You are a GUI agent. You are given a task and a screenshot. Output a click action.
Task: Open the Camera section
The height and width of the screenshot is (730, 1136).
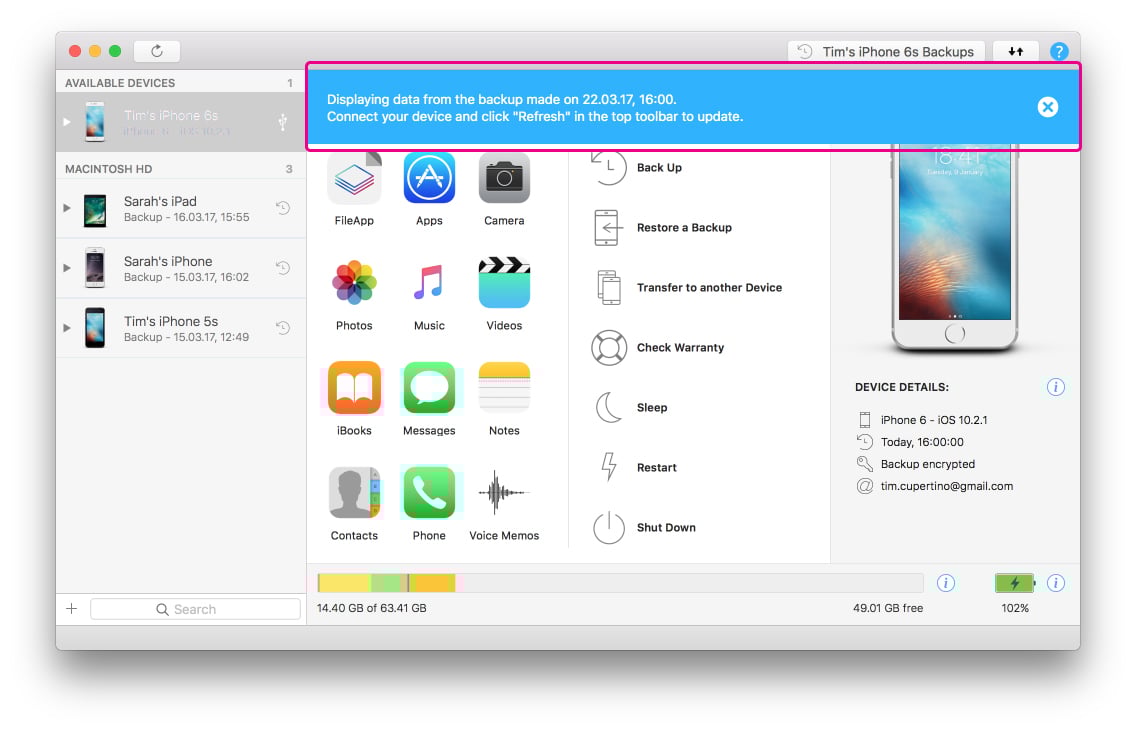point(504,179)
